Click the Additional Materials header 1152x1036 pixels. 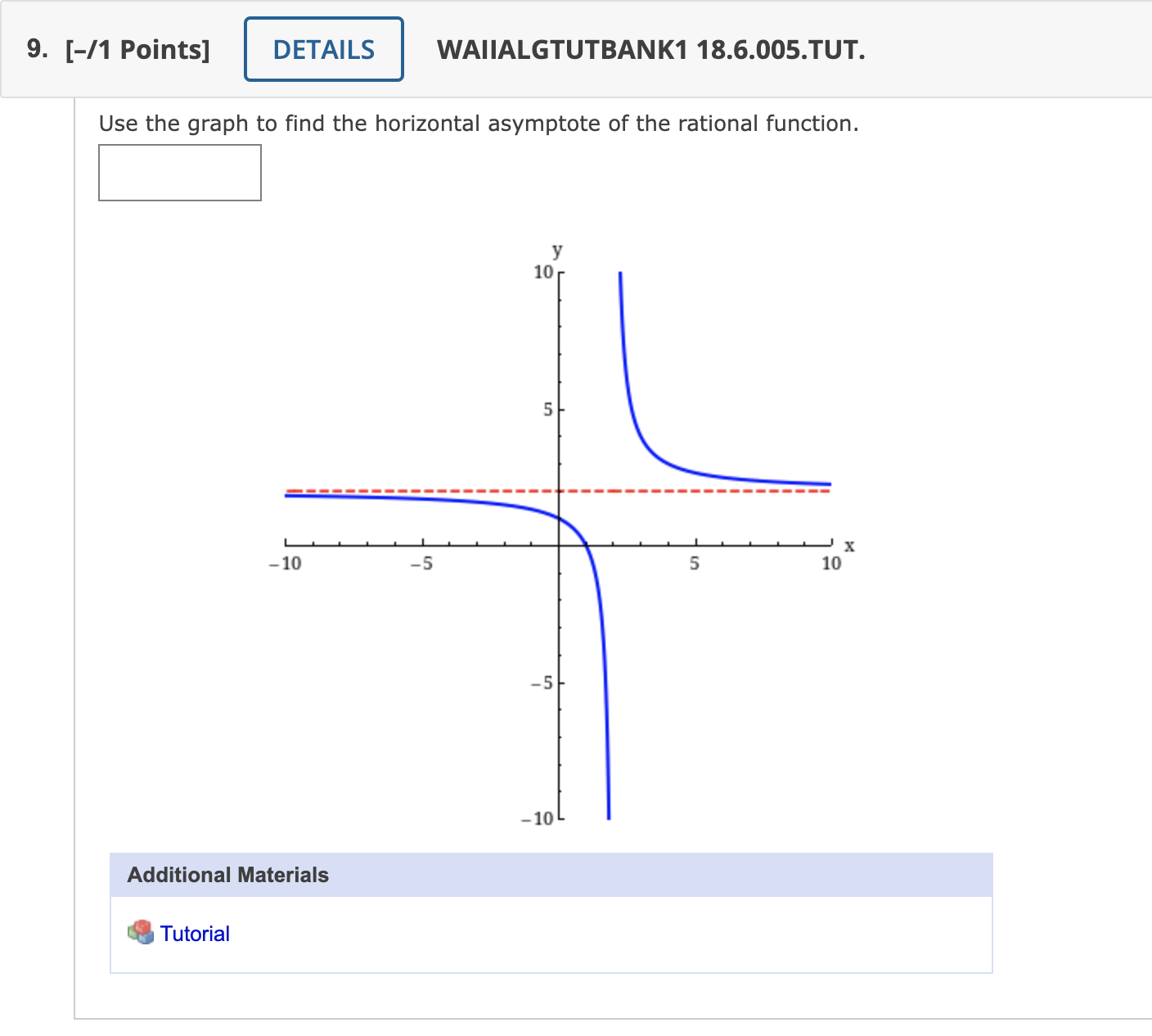(227, 874)
